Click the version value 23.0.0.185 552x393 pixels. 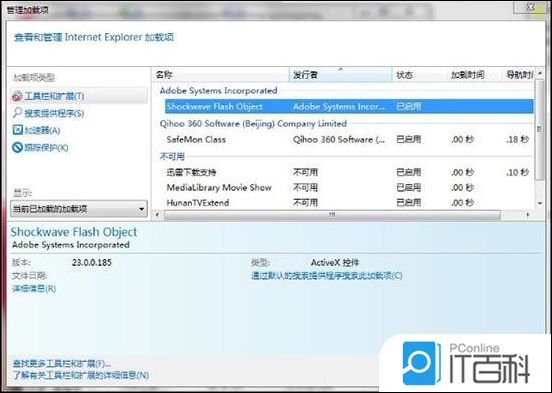point(92,262)
